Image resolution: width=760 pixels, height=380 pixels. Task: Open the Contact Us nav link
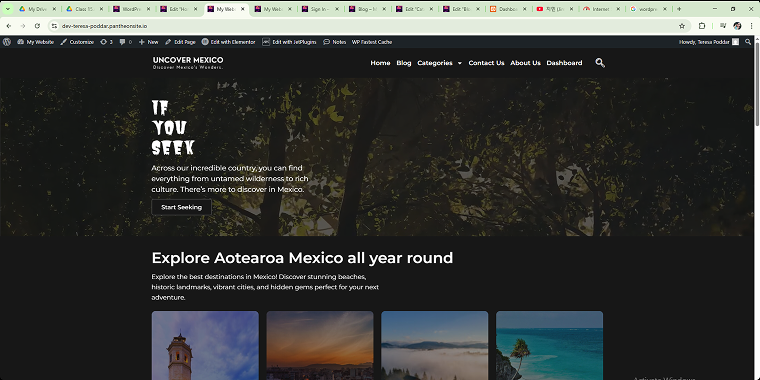[x=486, y=63]
